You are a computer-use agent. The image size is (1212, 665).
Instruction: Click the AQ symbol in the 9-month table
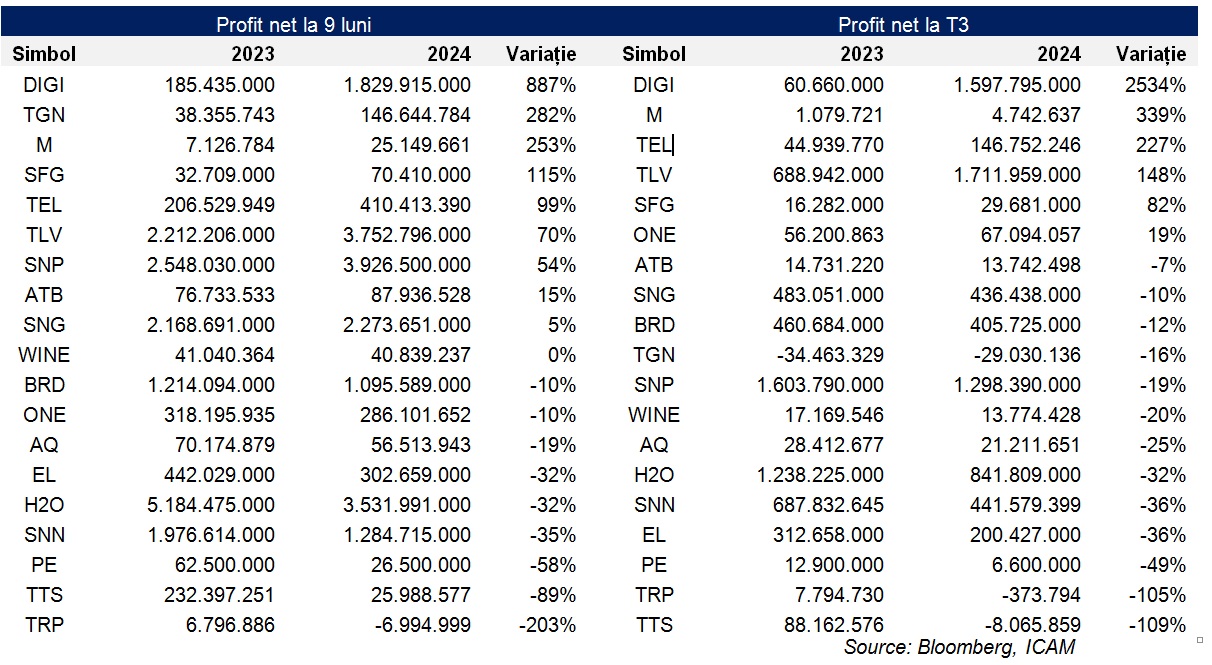tap(44, 445)
